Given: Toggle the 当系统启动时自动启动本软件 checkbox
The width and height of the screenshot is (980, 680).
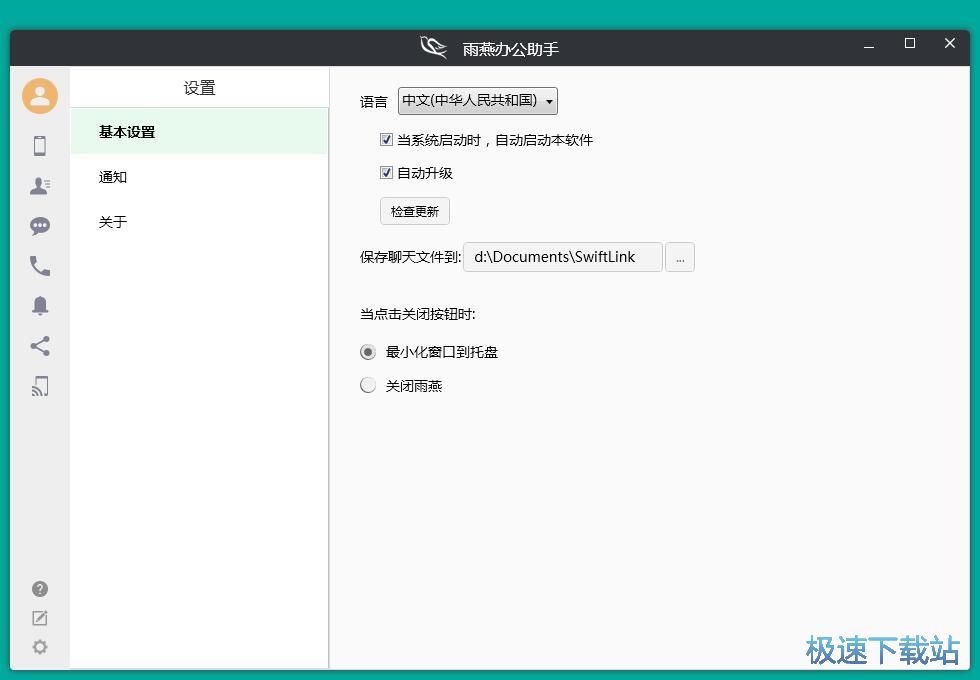Looking at the screenshot, I should click(x=386, y=140).
